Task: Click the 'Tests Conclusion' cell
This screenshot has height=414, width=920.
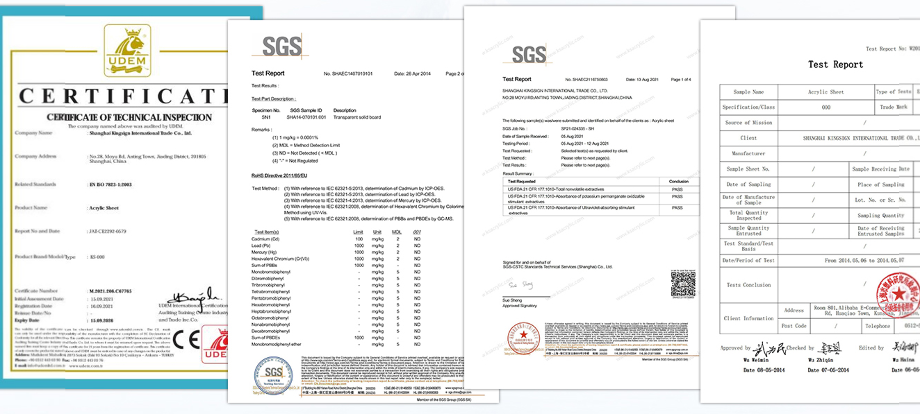Action: point(749,285)
